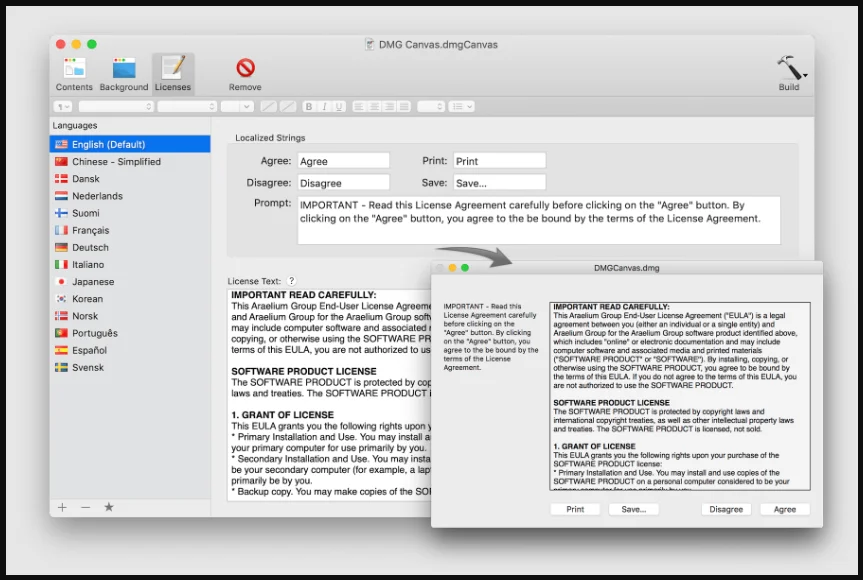Open the font typeface popup
The image size is (863, 580).
click(x=187, y=106)
